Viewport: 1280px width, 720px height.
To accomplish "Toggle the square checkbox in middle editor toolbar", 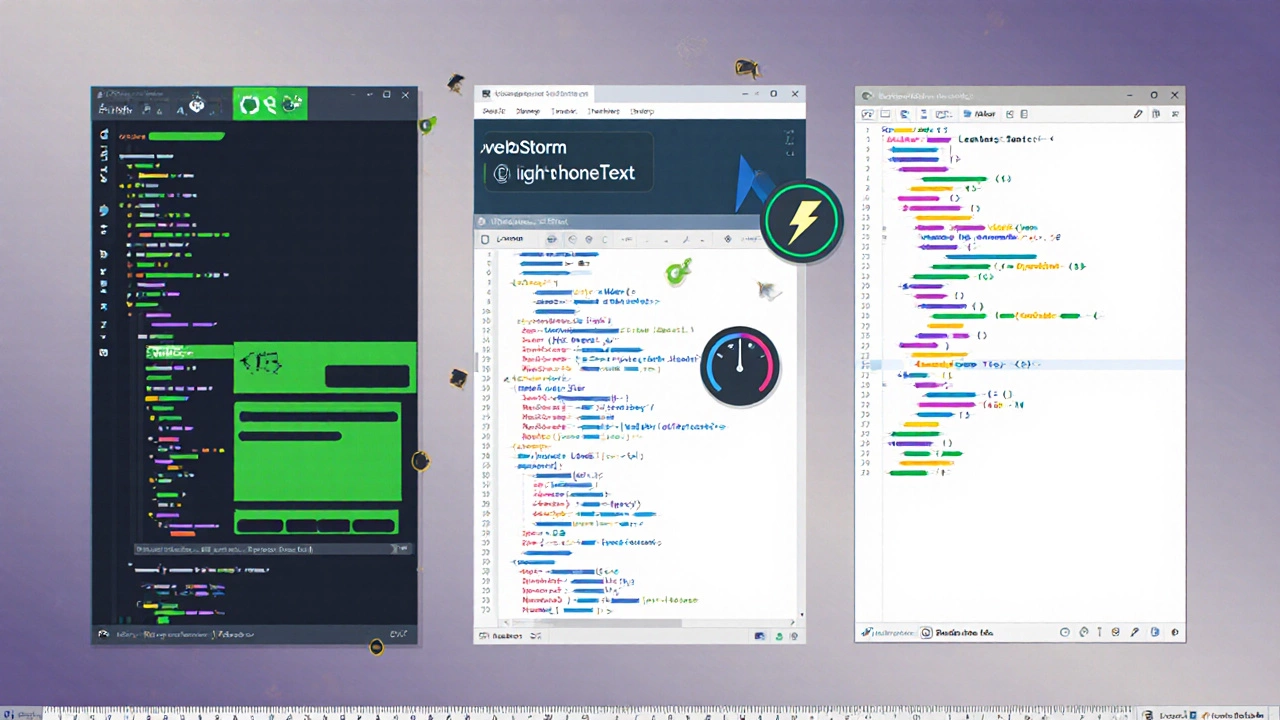I will pyautogui.click(x=486, y=239).
